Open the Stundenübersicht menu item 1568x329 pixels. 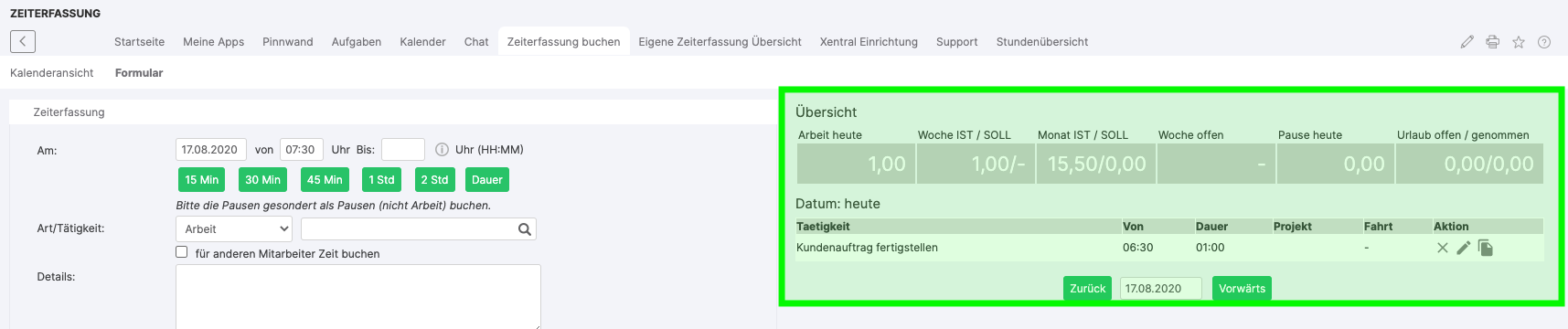click(x=1042, y=42)
